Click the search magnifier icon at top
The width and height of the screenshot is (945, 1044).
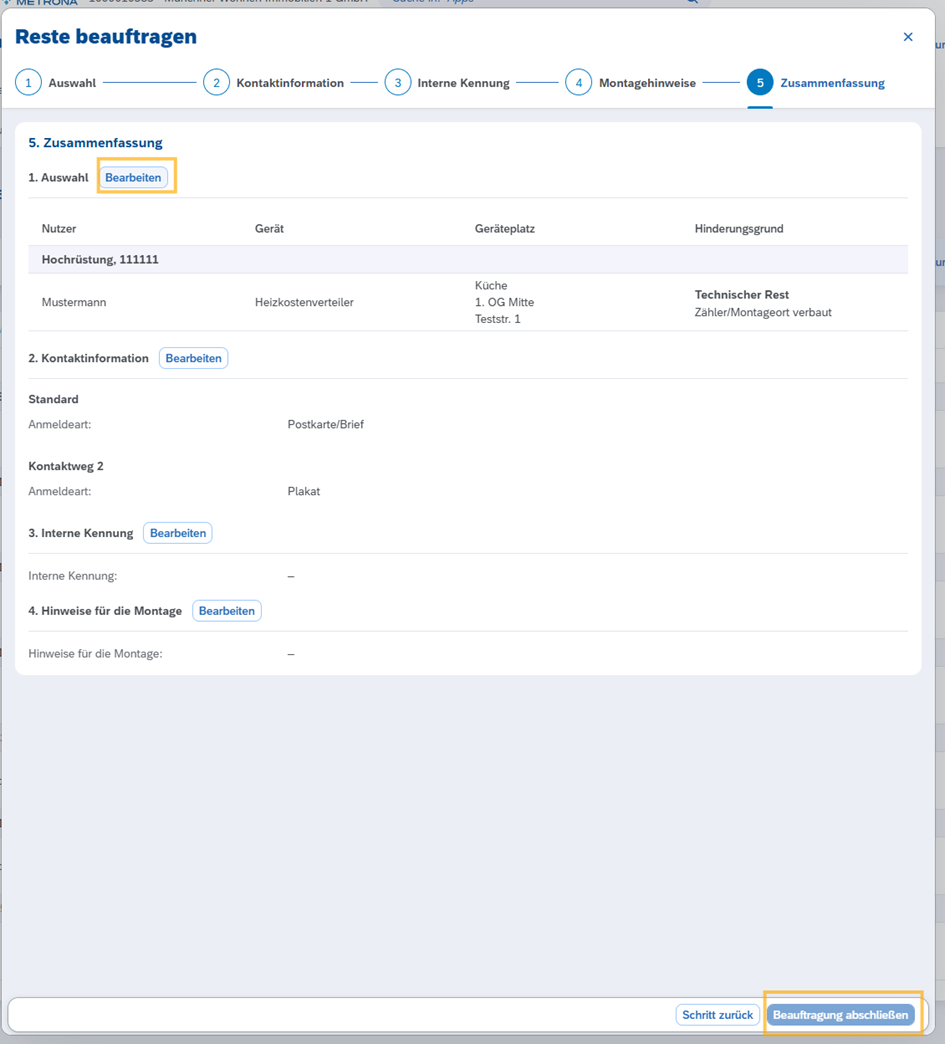click(691, 2)
